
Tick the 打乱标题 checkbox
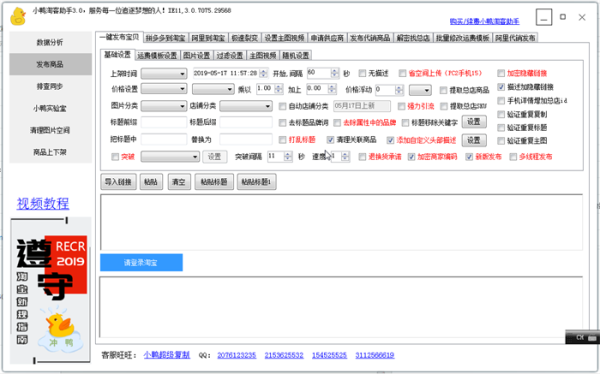coord(282,140)
